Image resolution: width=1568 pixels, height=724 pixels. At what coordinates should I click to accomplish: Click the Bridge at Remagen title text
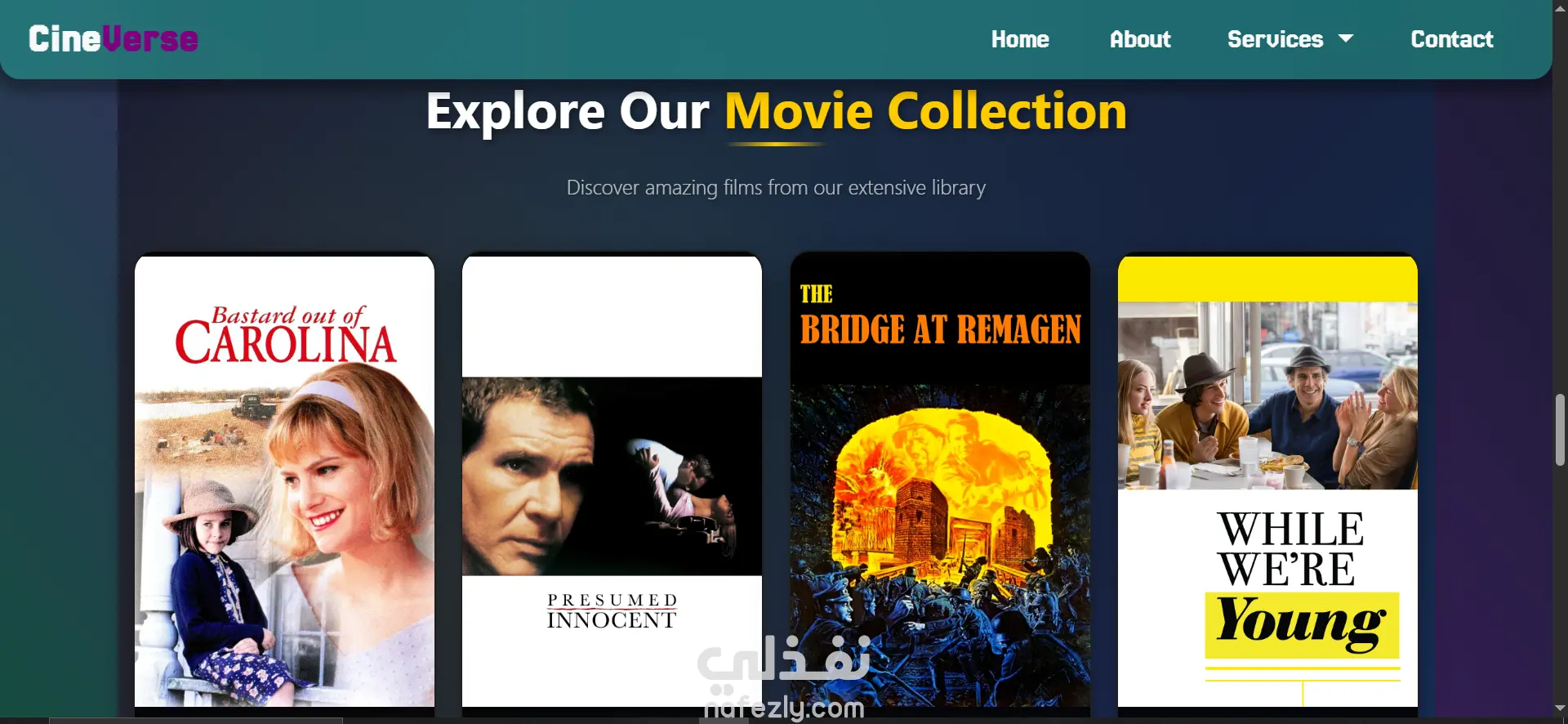(940, 315)
